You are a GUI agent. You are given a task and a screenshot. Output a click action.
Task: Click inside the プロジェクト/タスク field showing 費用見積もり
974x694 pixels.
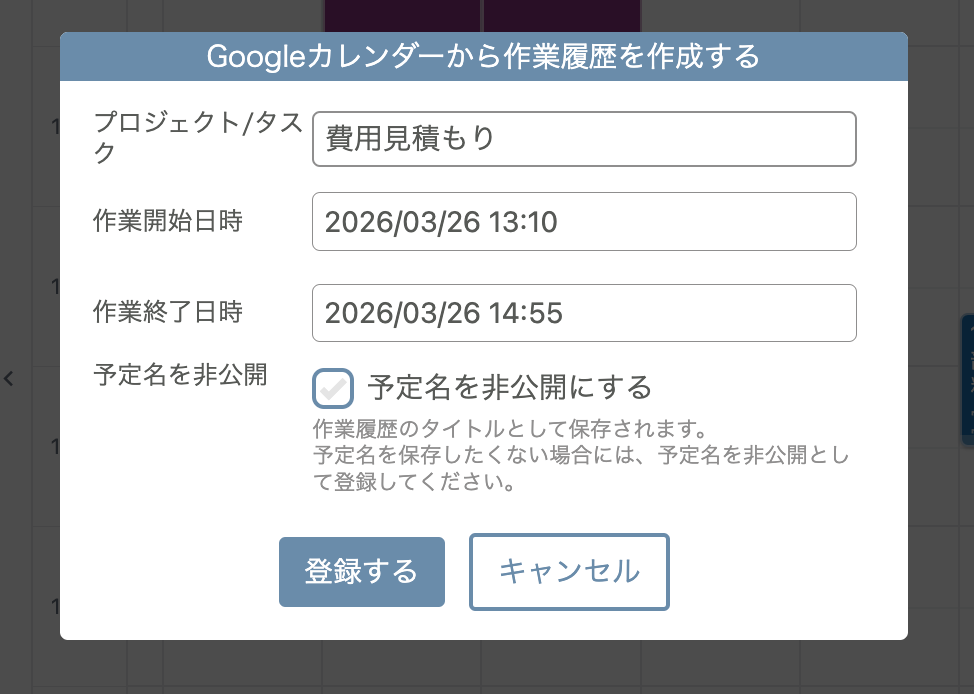click(584, 139)
